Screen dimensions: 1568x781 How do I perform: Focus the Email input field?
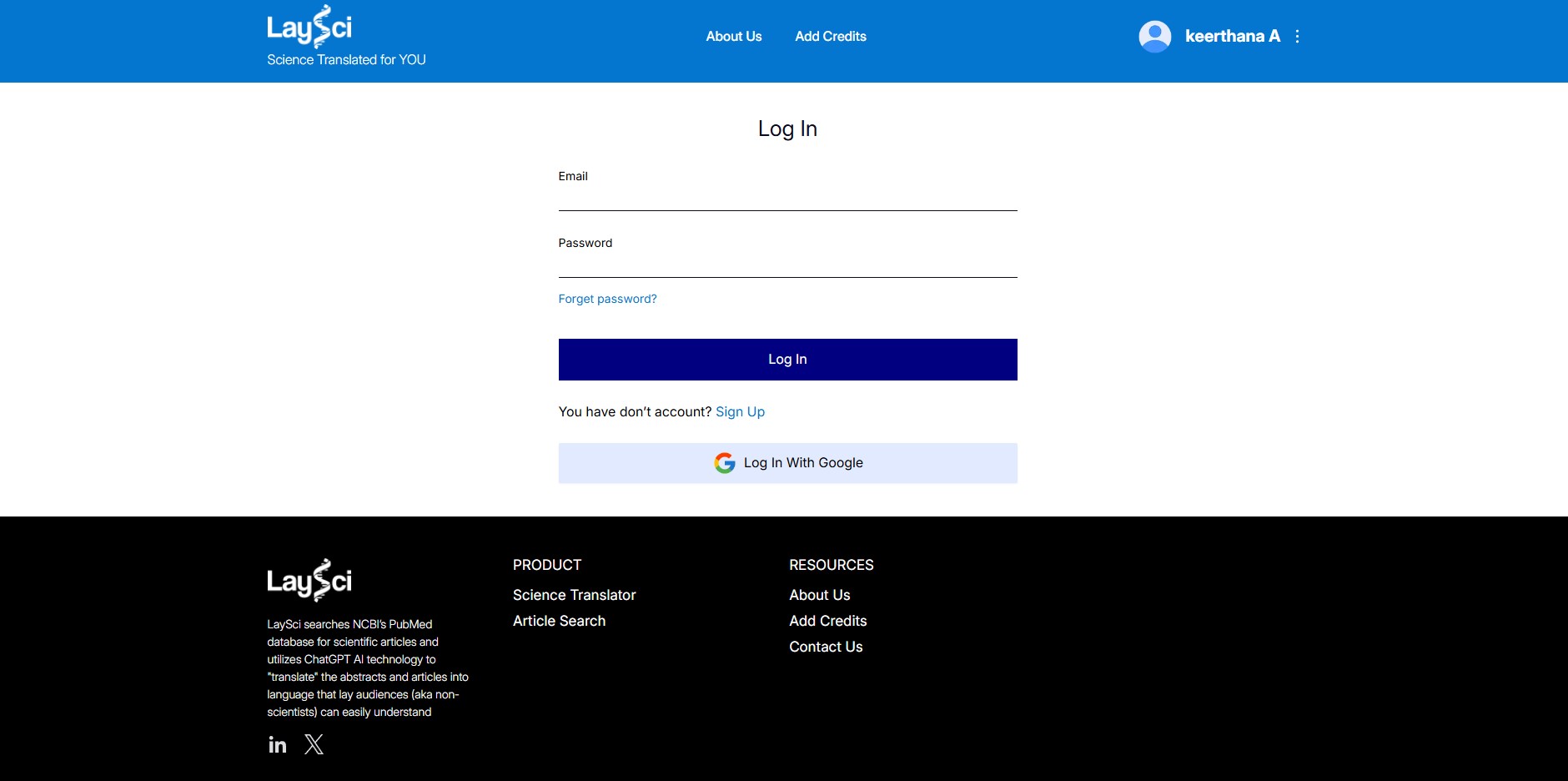[x=788, y=198]
